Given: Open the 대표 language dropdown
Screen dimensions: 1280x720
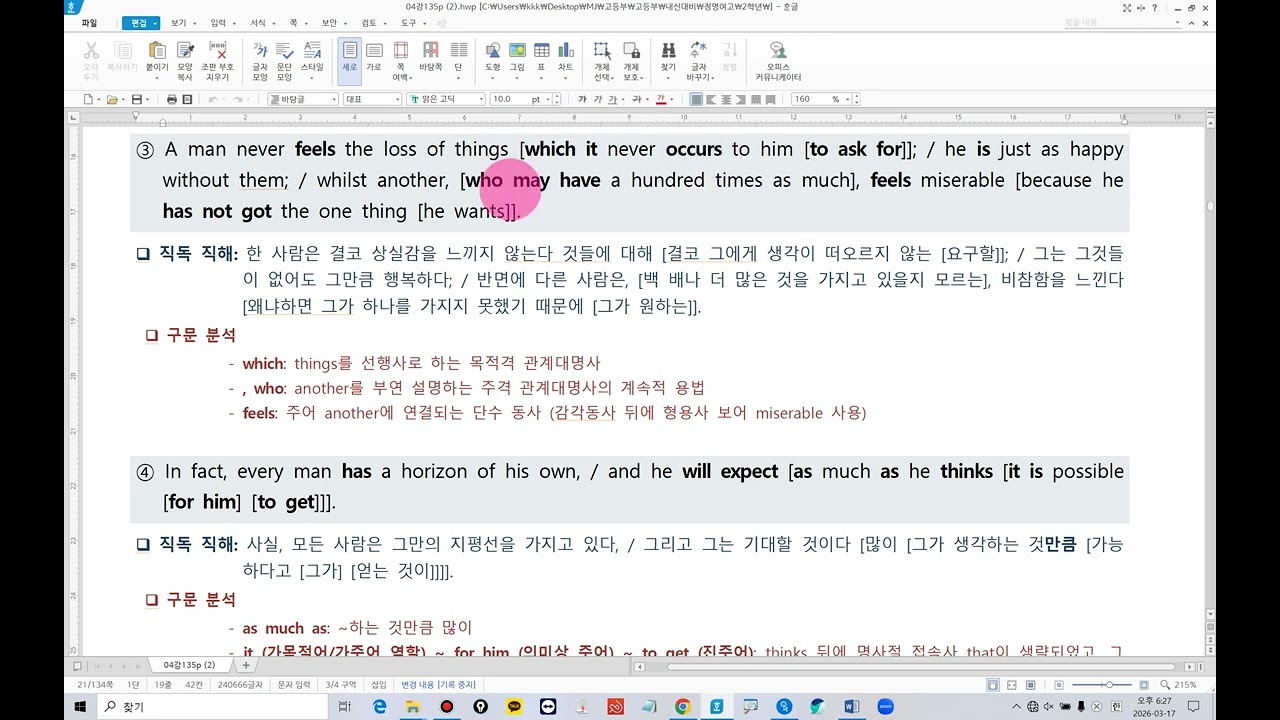Looking at the screenshot, I should [372, 99].
